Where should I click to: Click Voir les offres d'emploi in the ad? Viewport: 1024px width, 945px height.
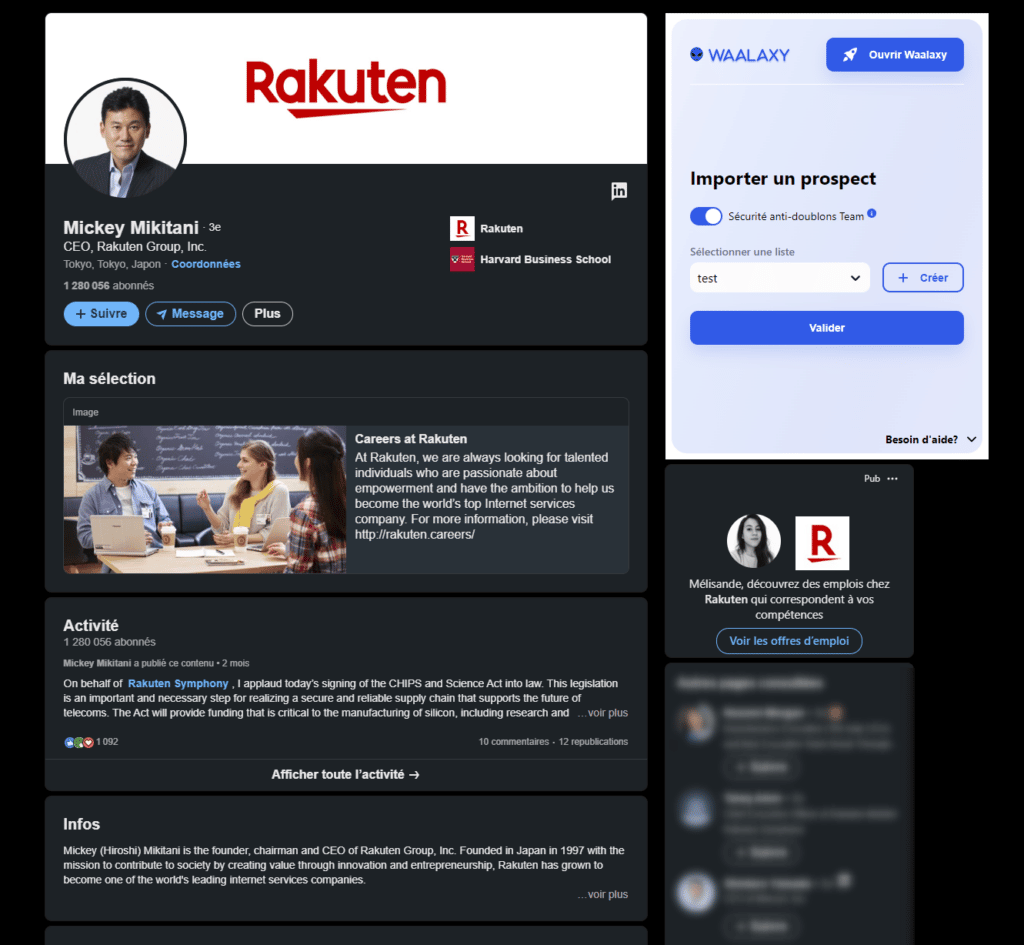[788, 642]
